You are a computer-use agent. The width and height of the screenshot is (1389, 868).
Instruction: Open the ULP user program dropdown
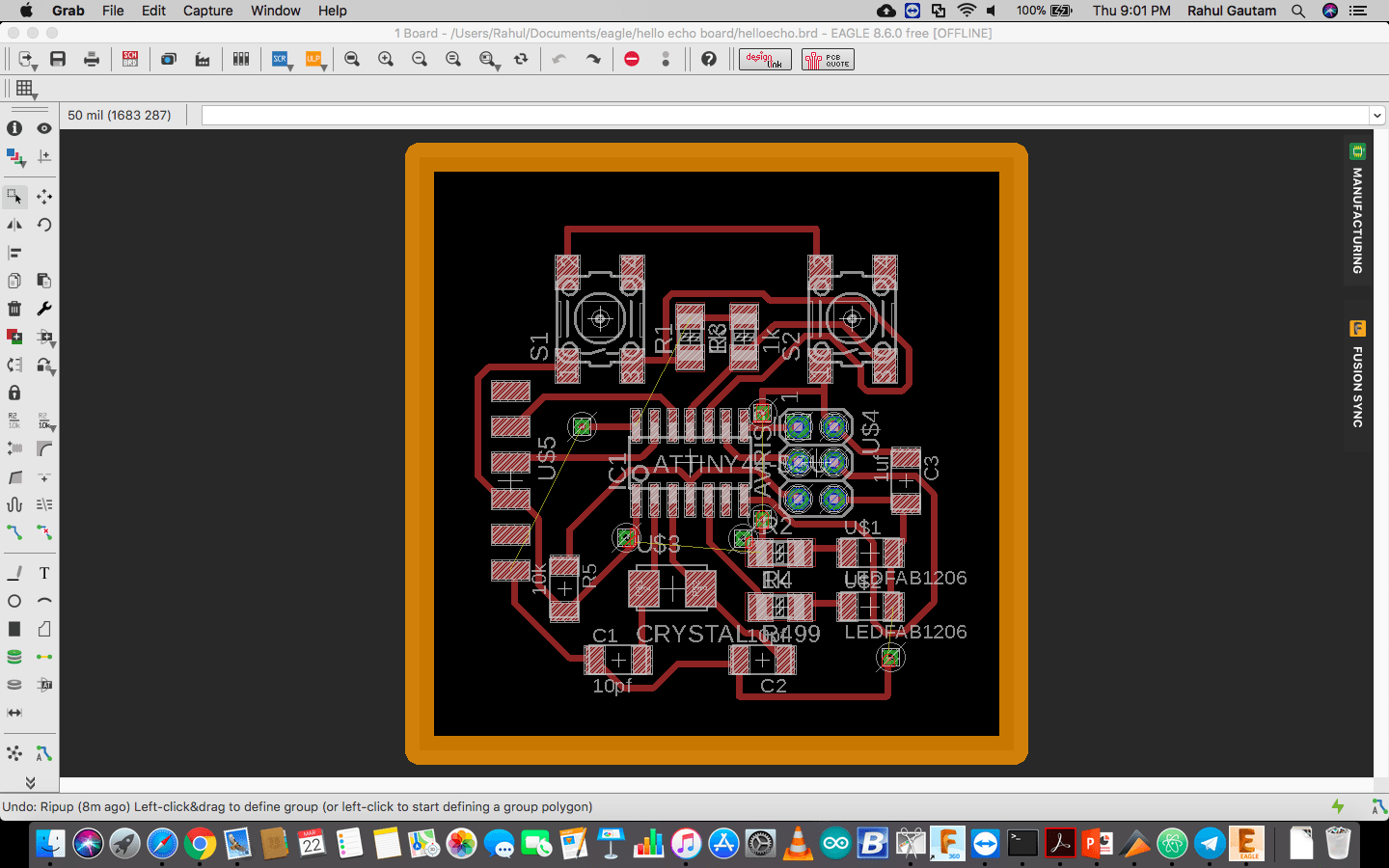315,60
